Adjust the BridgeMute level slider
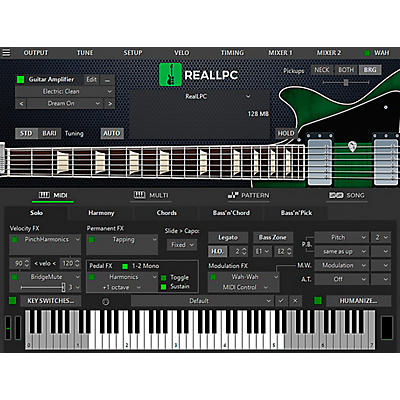This screenshot has width=400, height=400. 43,287
